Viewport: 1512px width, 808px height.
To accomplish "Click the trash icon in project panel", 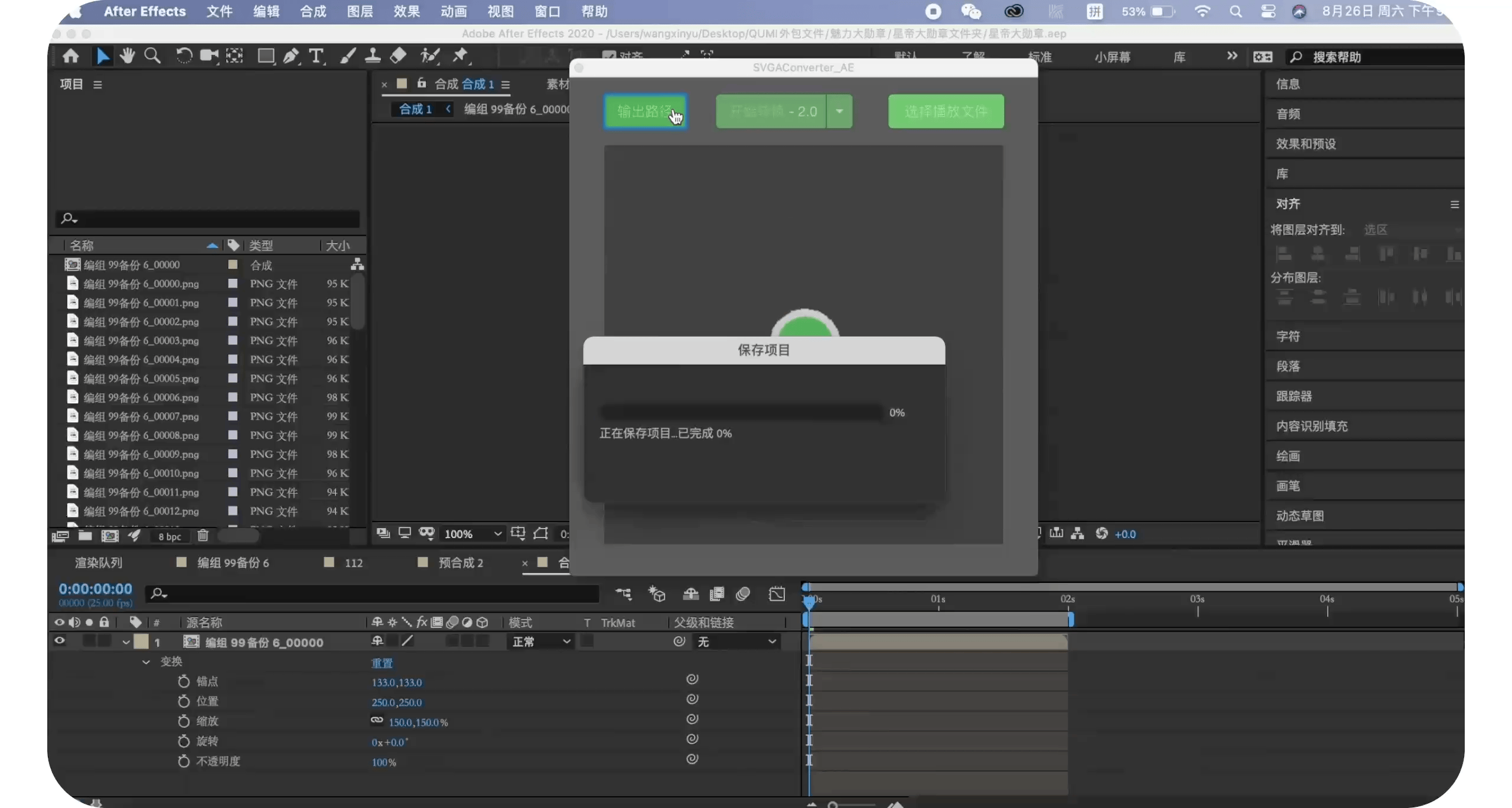I will point(203,535).
